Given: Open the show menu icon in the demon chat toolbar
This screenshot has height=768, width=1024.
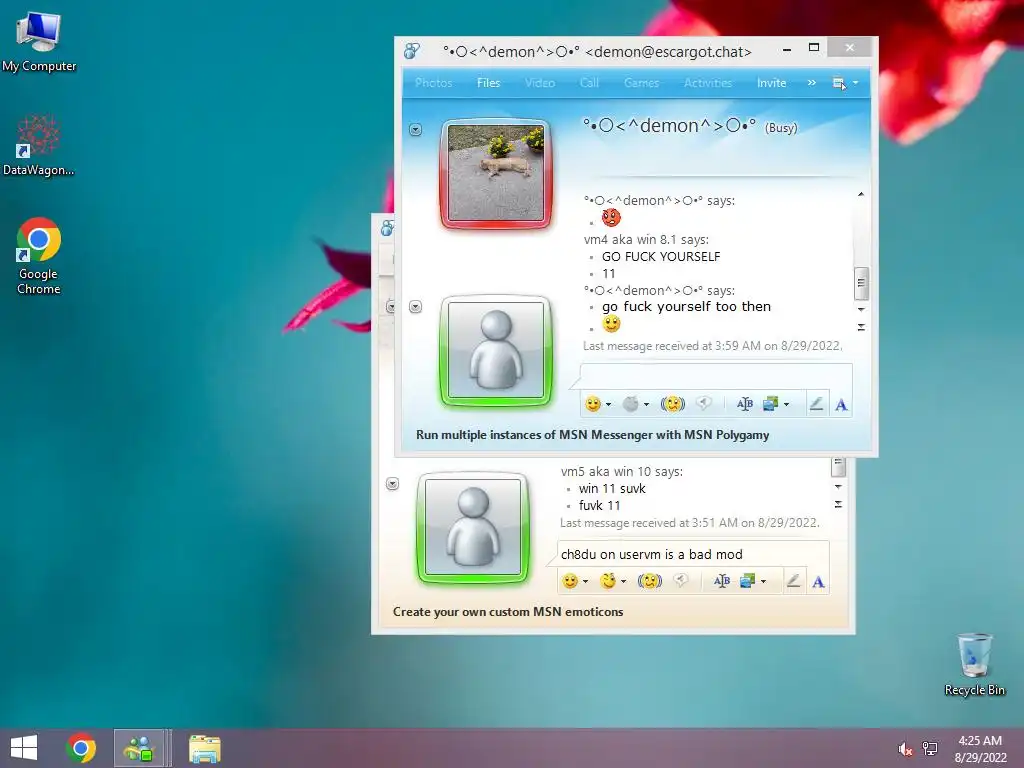Looking at the screenshot, I should pos(839,83).
